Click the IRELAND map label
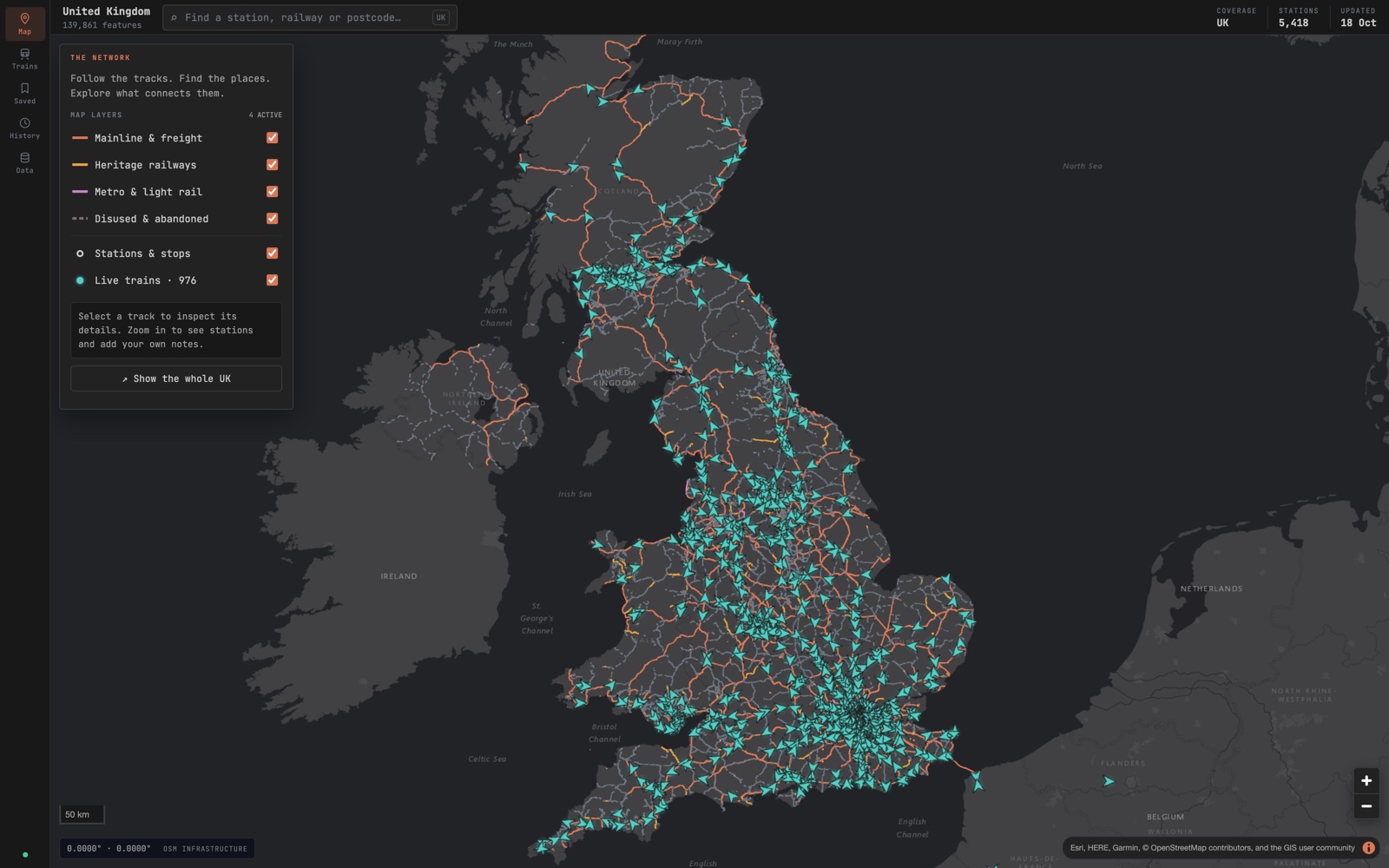The width and height of the screenshot is (1389, 868). click(x=398, y=576)
